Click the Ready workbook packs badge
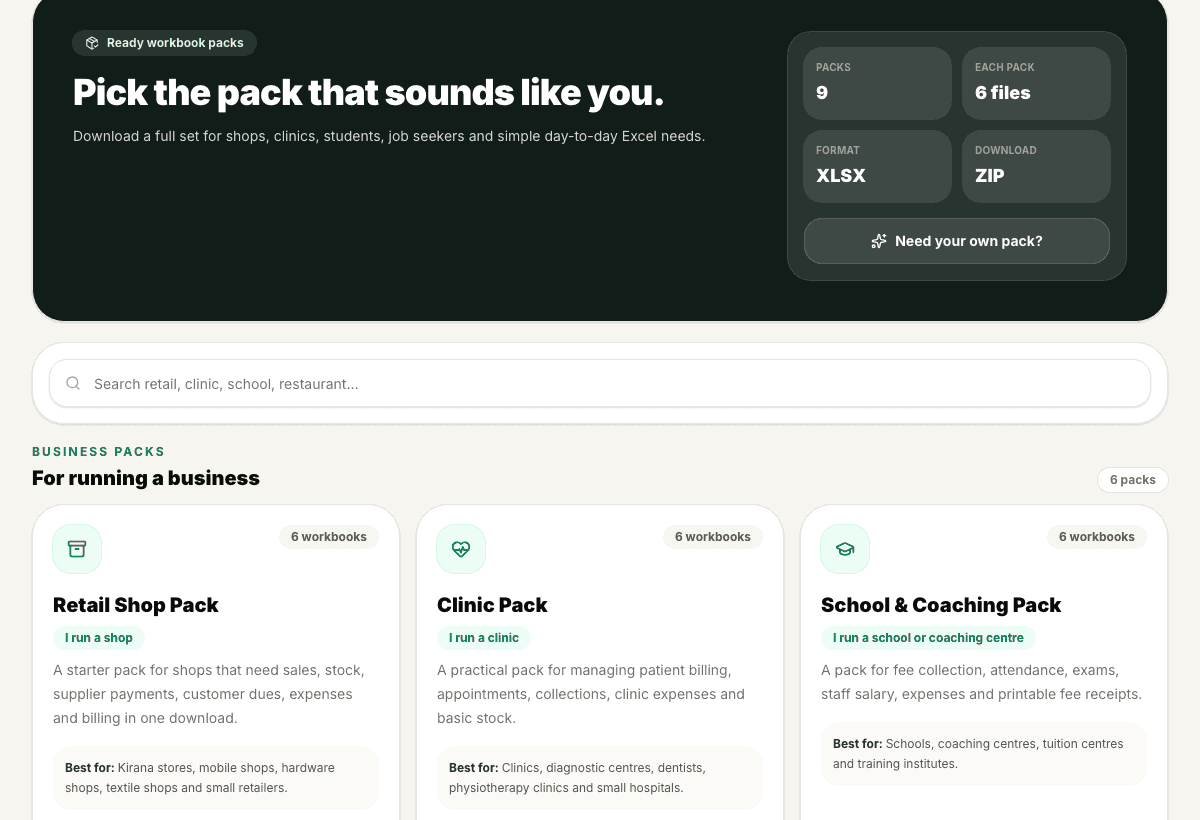1200x820 pixels. click(x=165, y=43)
